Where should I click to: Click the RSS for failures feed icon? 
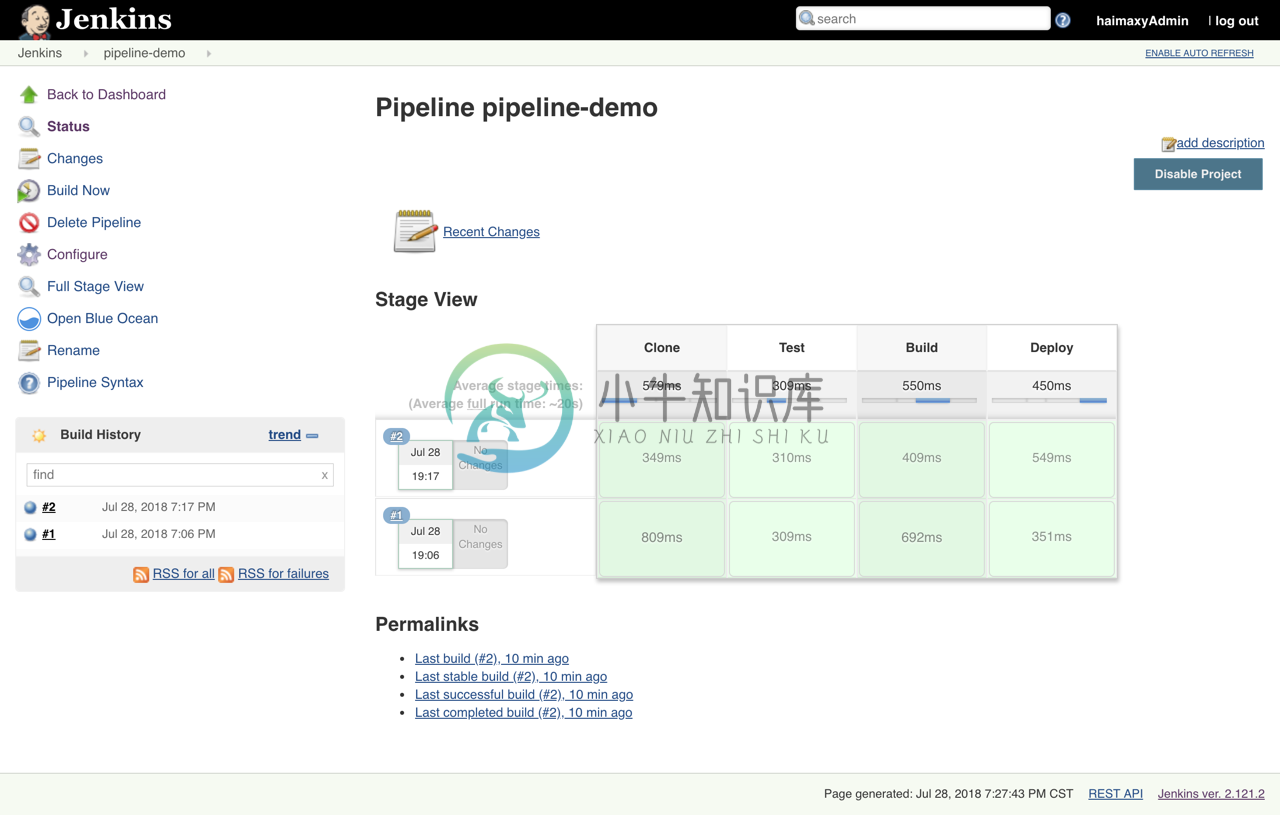[226, 575]
